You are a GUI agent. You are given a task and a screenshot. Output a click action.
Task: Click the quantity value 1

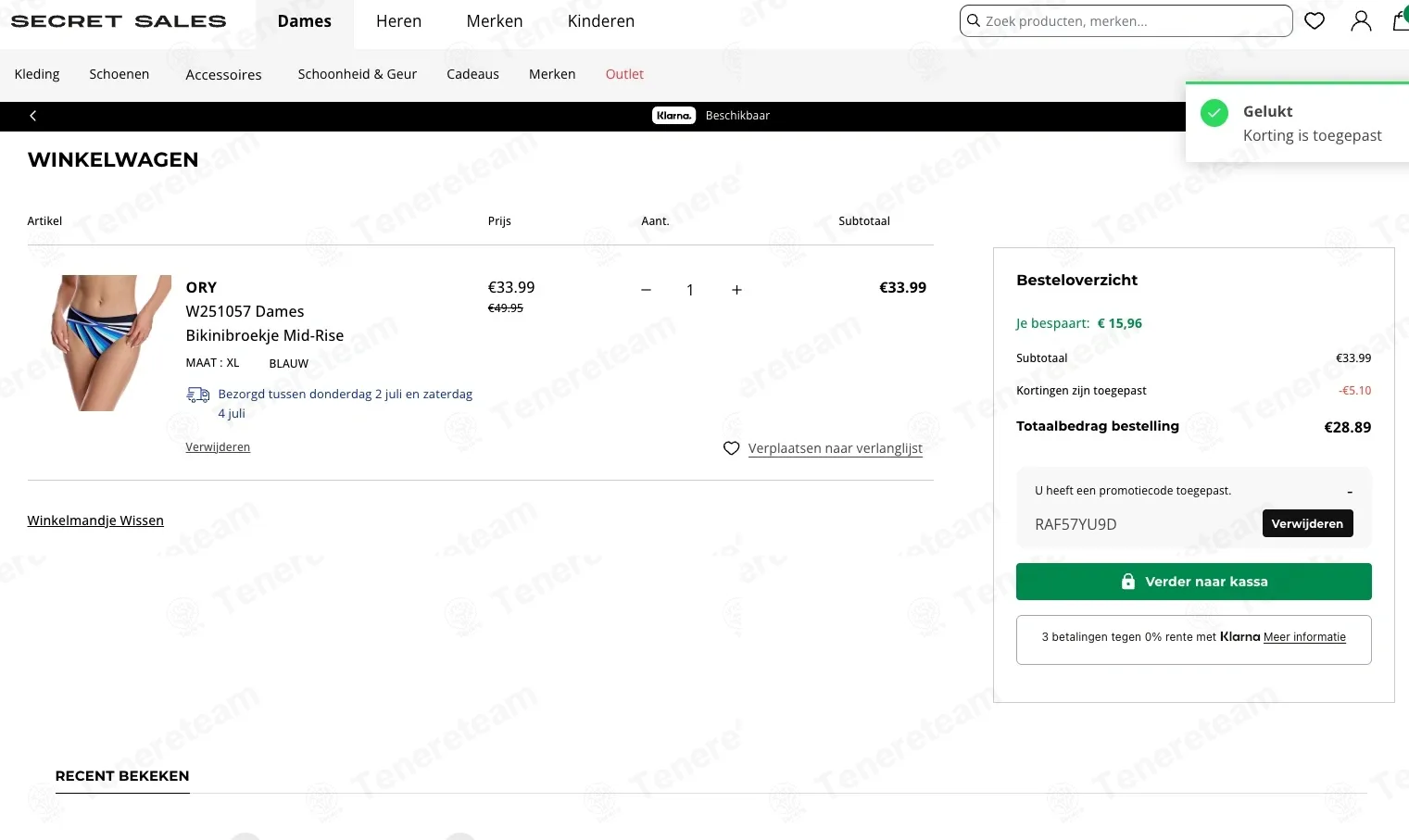pos(690,291)
